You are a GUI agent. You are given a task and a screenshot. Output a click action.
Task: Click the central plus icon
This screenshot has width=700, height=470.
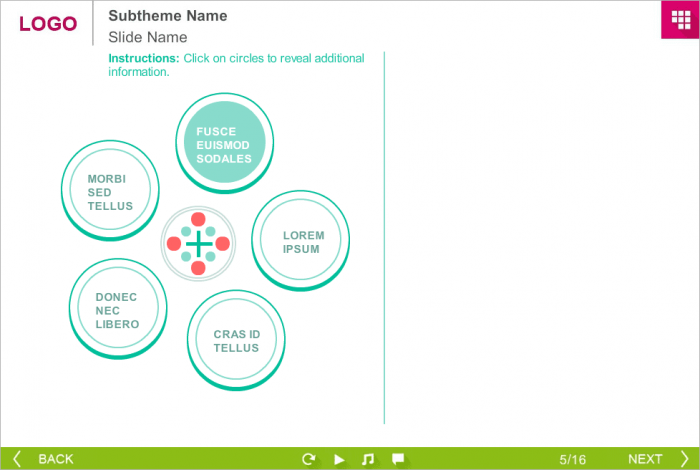pos(198,243)
